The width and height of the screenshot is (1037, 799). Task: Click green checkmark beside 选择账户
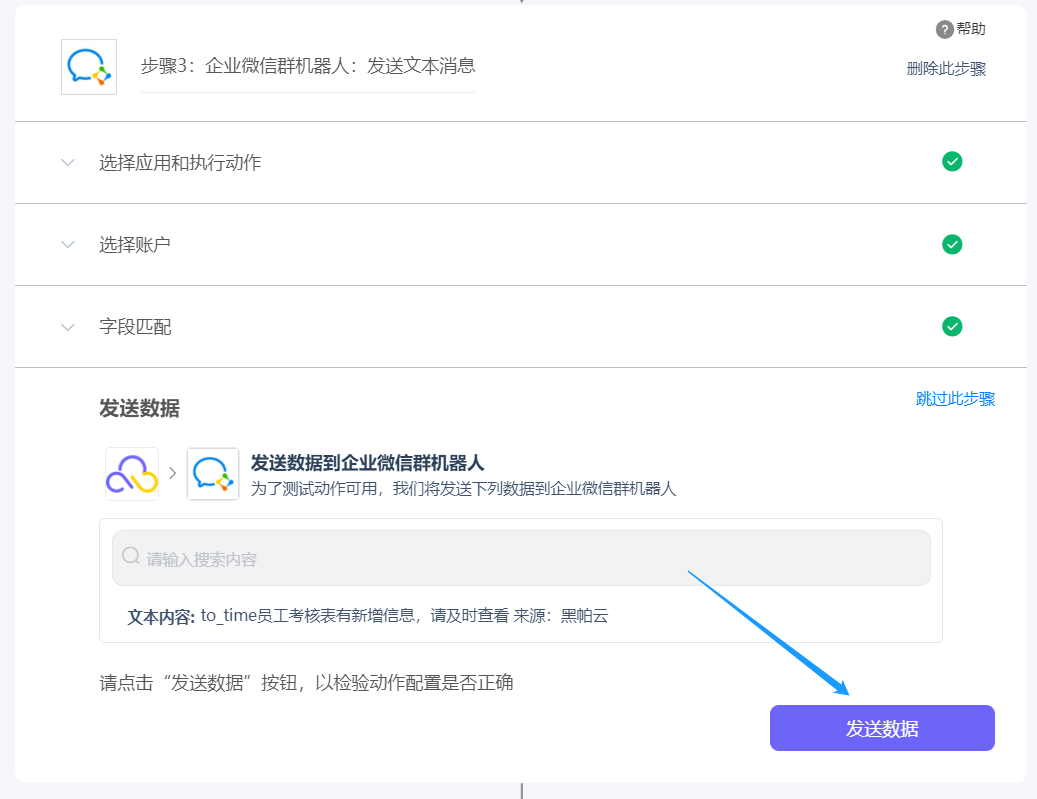[x=952, y=244]
